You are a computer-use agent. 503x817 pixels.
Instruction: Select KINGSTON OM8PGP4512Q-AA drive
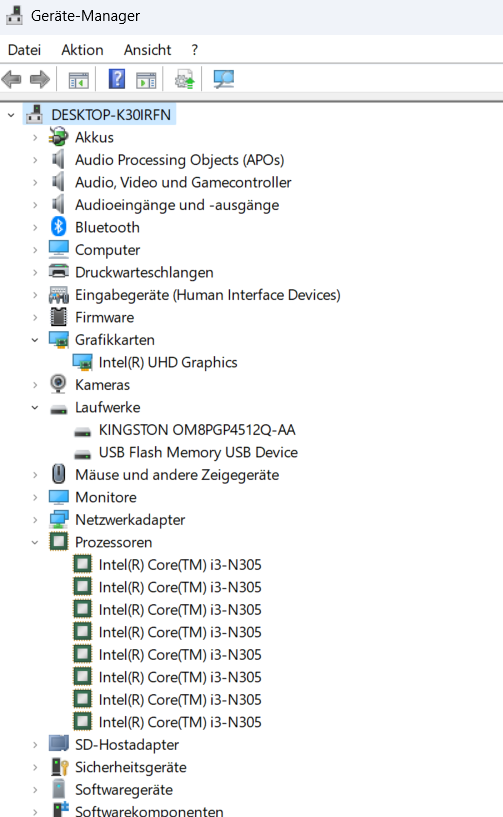click(197, 430)
